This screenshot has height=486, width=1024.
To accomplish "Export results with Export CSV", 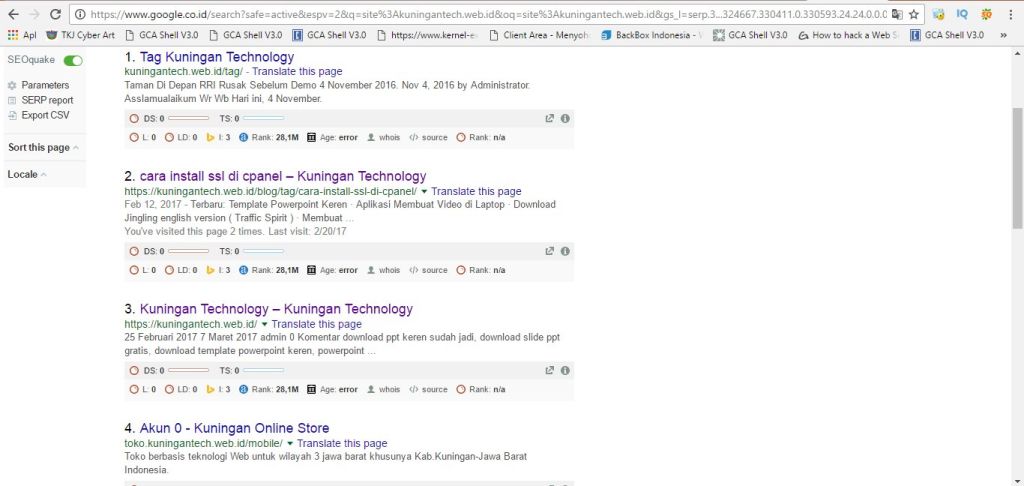I will click(39, 115).
